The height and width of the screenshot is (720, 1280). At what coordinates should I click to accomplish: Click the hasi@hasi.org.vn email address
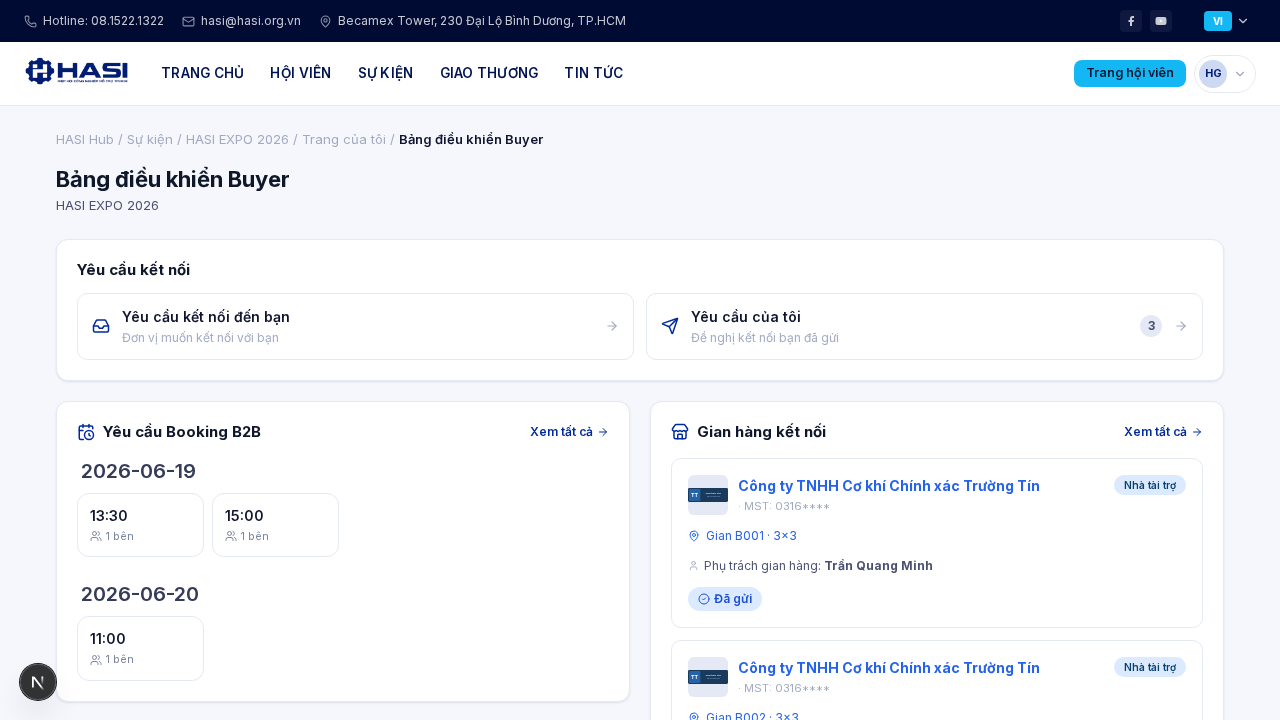[251, 21]
